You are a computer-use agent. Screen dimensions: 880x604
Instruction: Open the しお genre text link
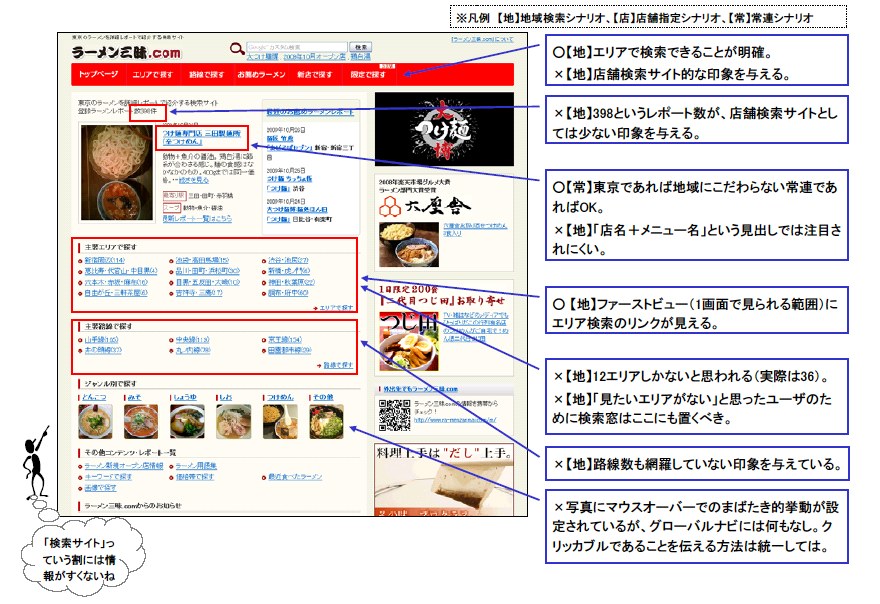point(226,397)
